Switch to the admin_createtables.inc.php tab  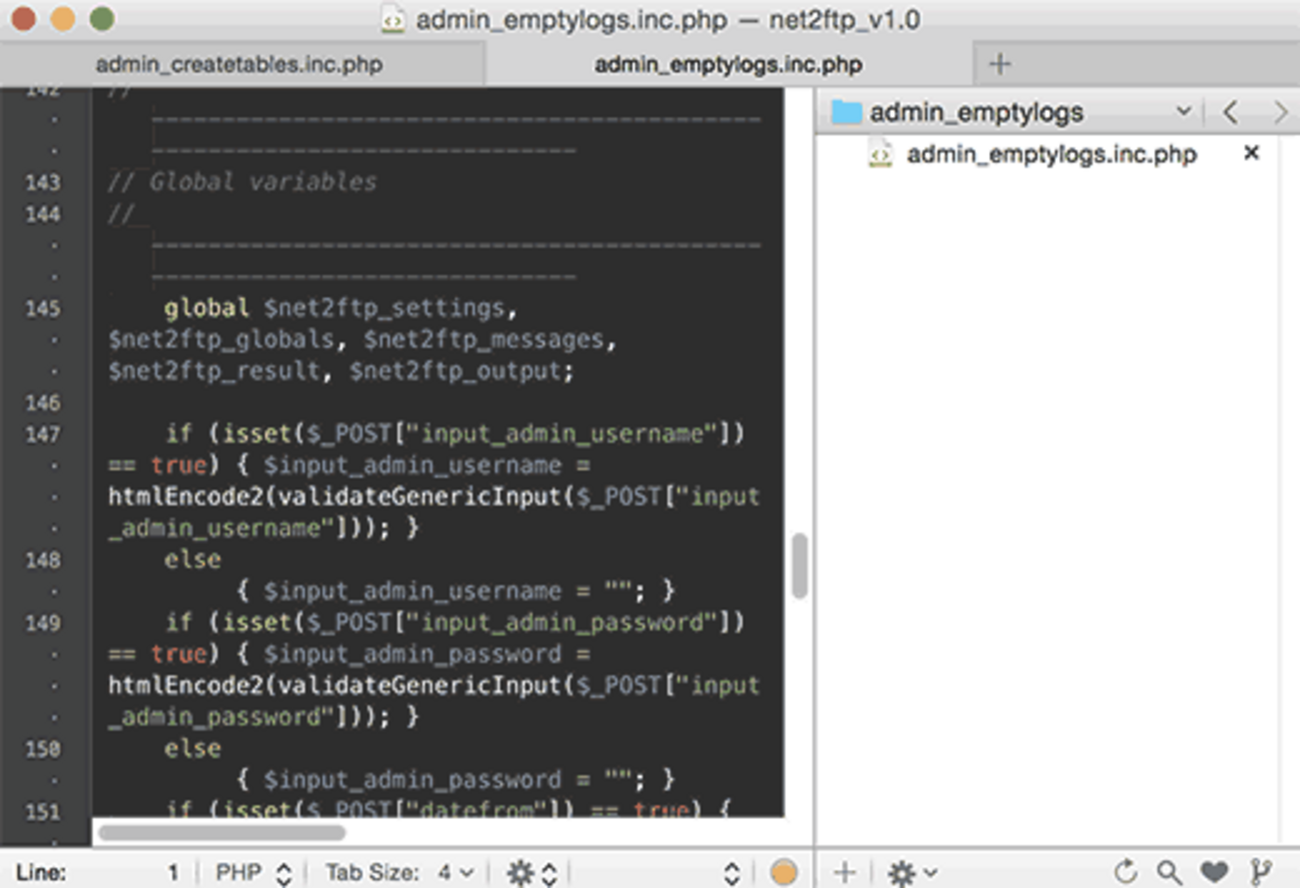point(238,63)
